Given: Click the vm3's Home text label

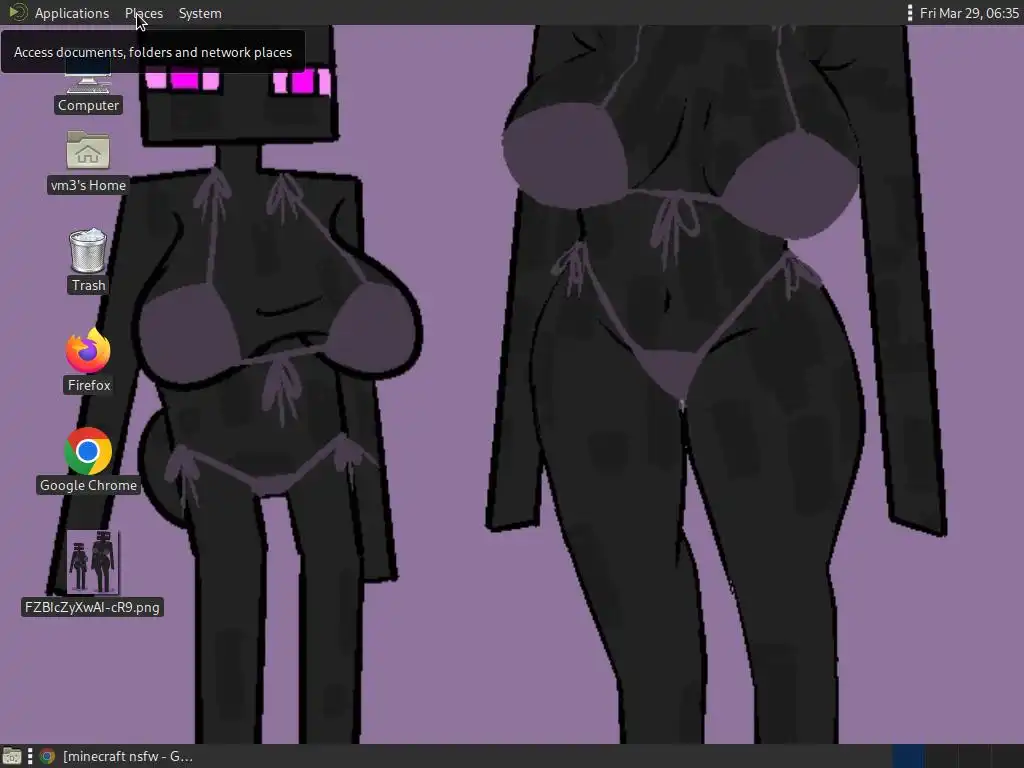Looking at the screenshot, I should 88,185.
